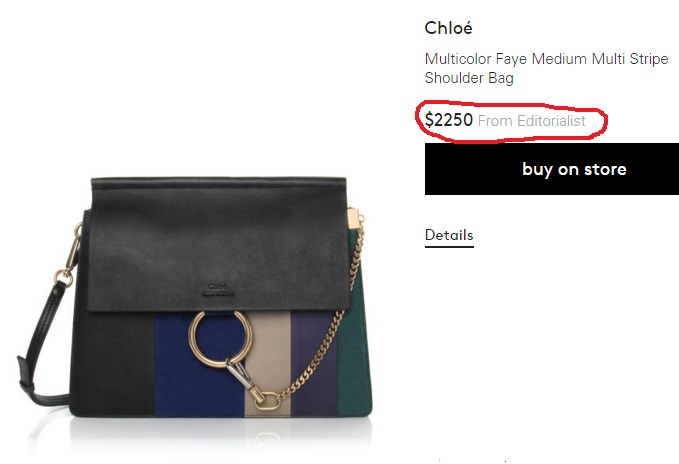
Task: Click the large gold ring on the bag
Action: (x=220, y=339)
